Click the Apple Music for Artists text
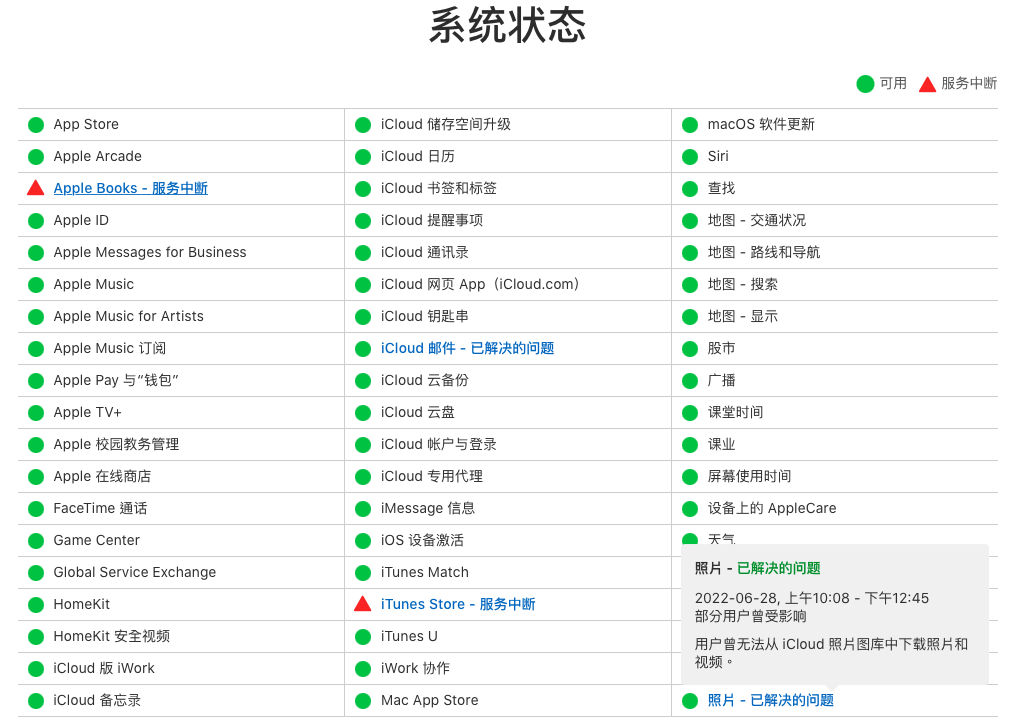Image resolution: width=1020 pixels, height=721 pixels. (x=128, y=316)
